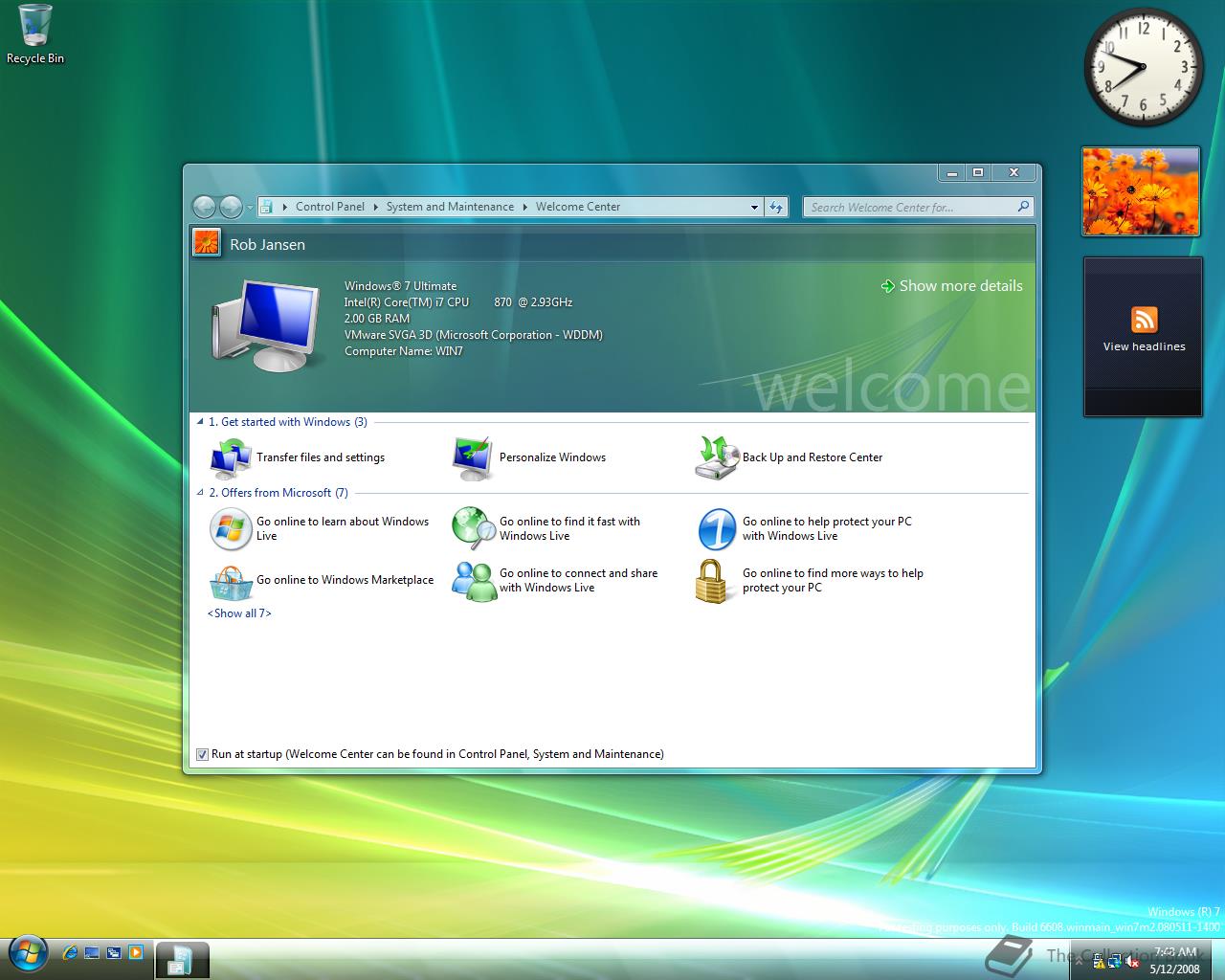Select Control Panel breadcrumb

(330, 207)
